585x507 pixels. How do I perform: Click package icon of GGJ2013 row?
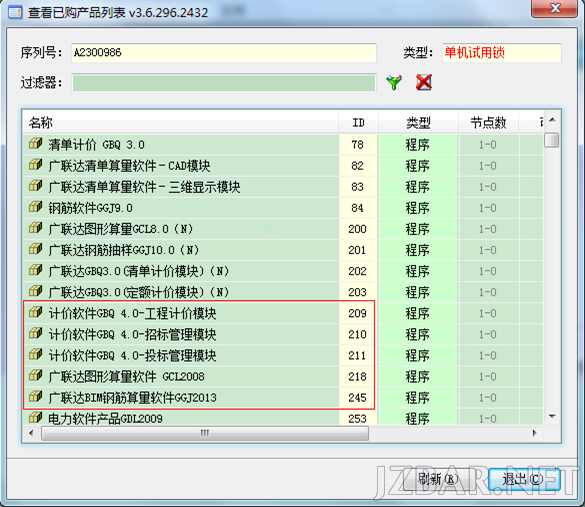pos(36,397)
